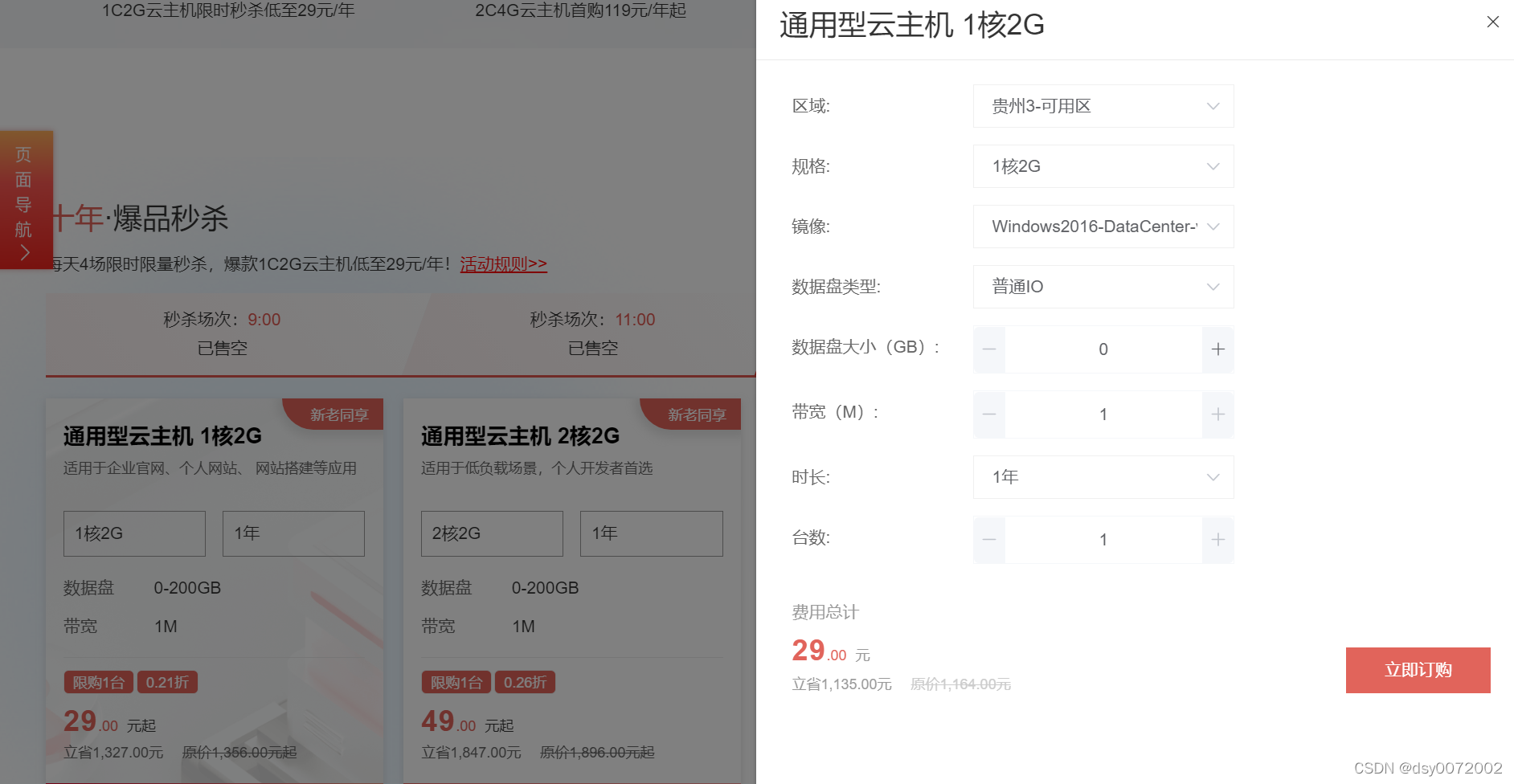Click the 0.21折 discount badge
The height and width of the screenshot is (784, 1514).
167,682
